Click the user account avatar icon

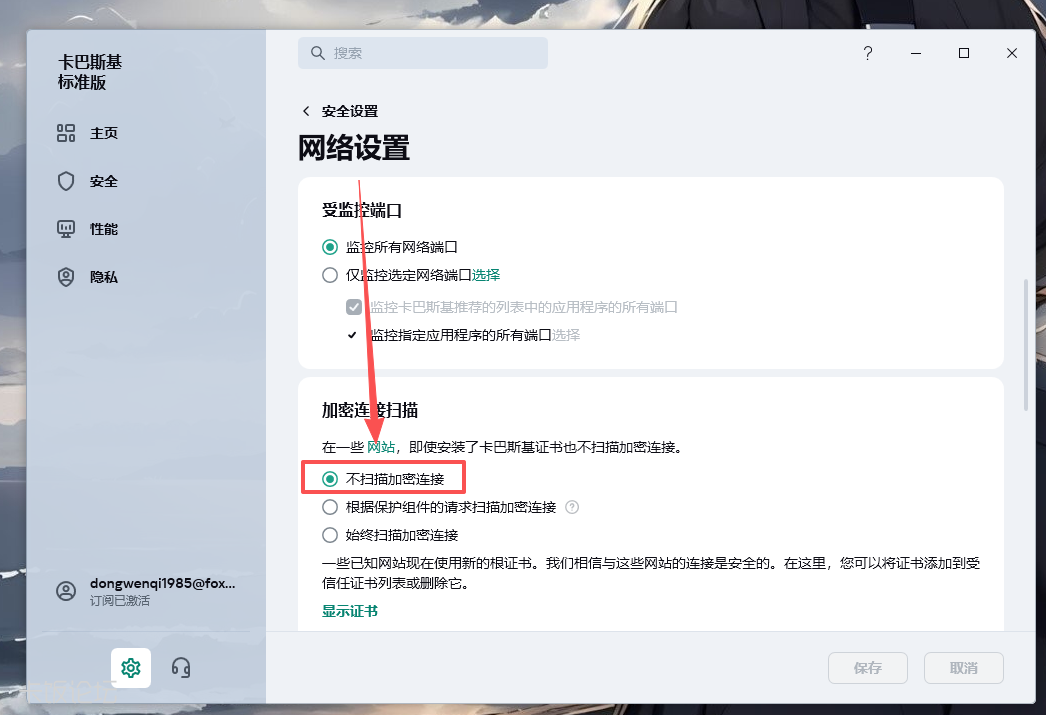coord(66,591)
